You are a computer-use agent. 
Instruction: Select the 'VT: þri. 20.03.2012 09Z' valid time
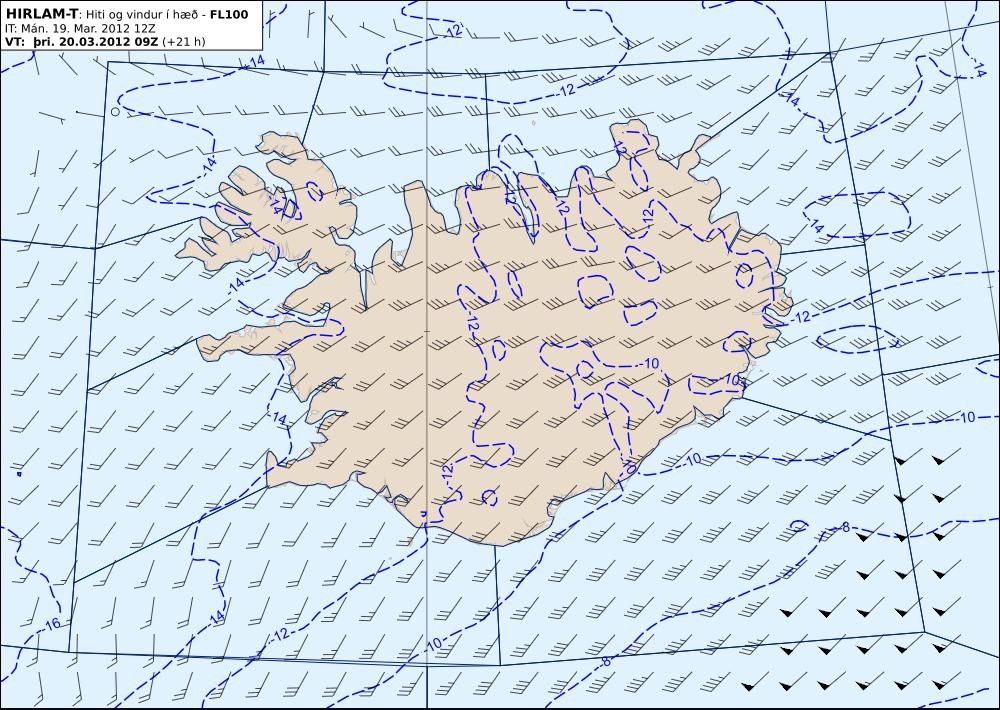(82, 42)
